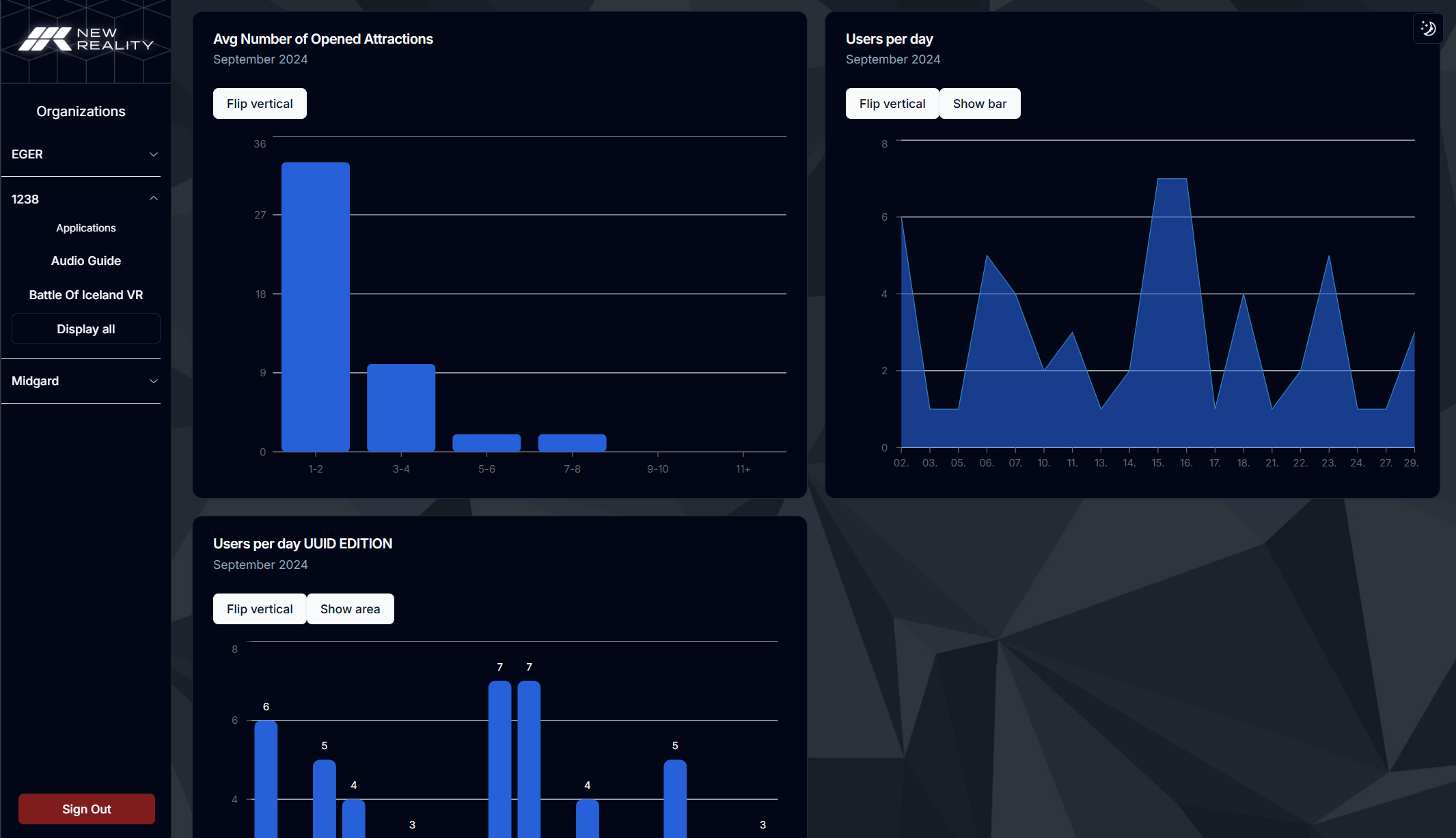The height and width of the screenshot is (838, 1456).
Task: Click the 11+ axis label
Action: pyautogui.click(x=743, y=469)
